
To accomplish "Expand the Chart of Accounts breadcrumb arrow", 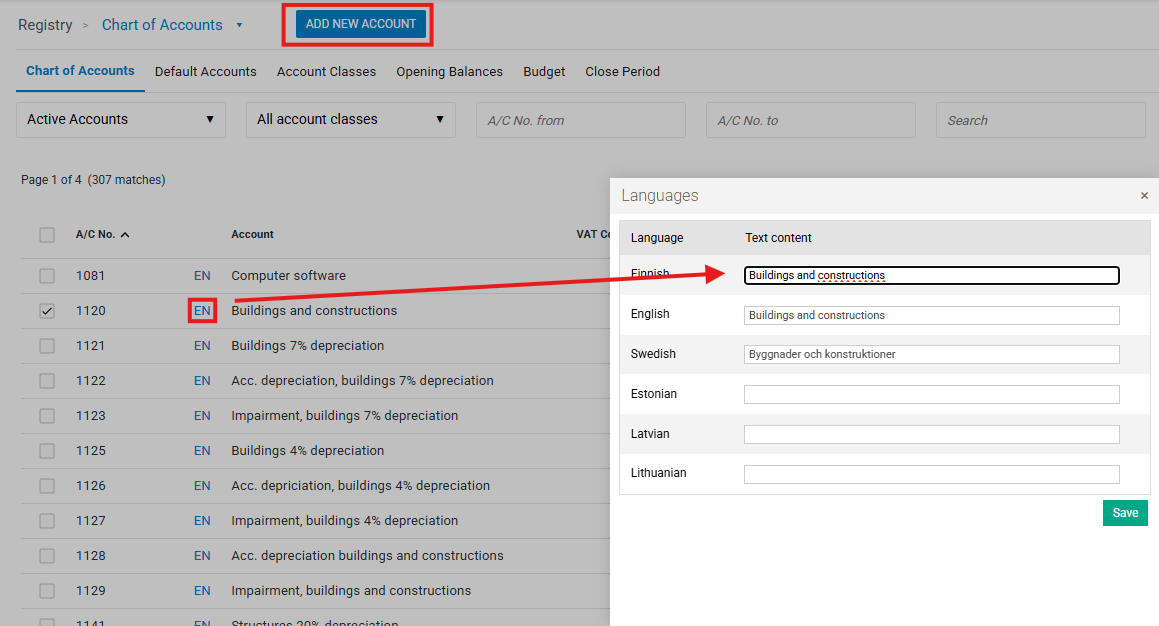I will 240,26.
